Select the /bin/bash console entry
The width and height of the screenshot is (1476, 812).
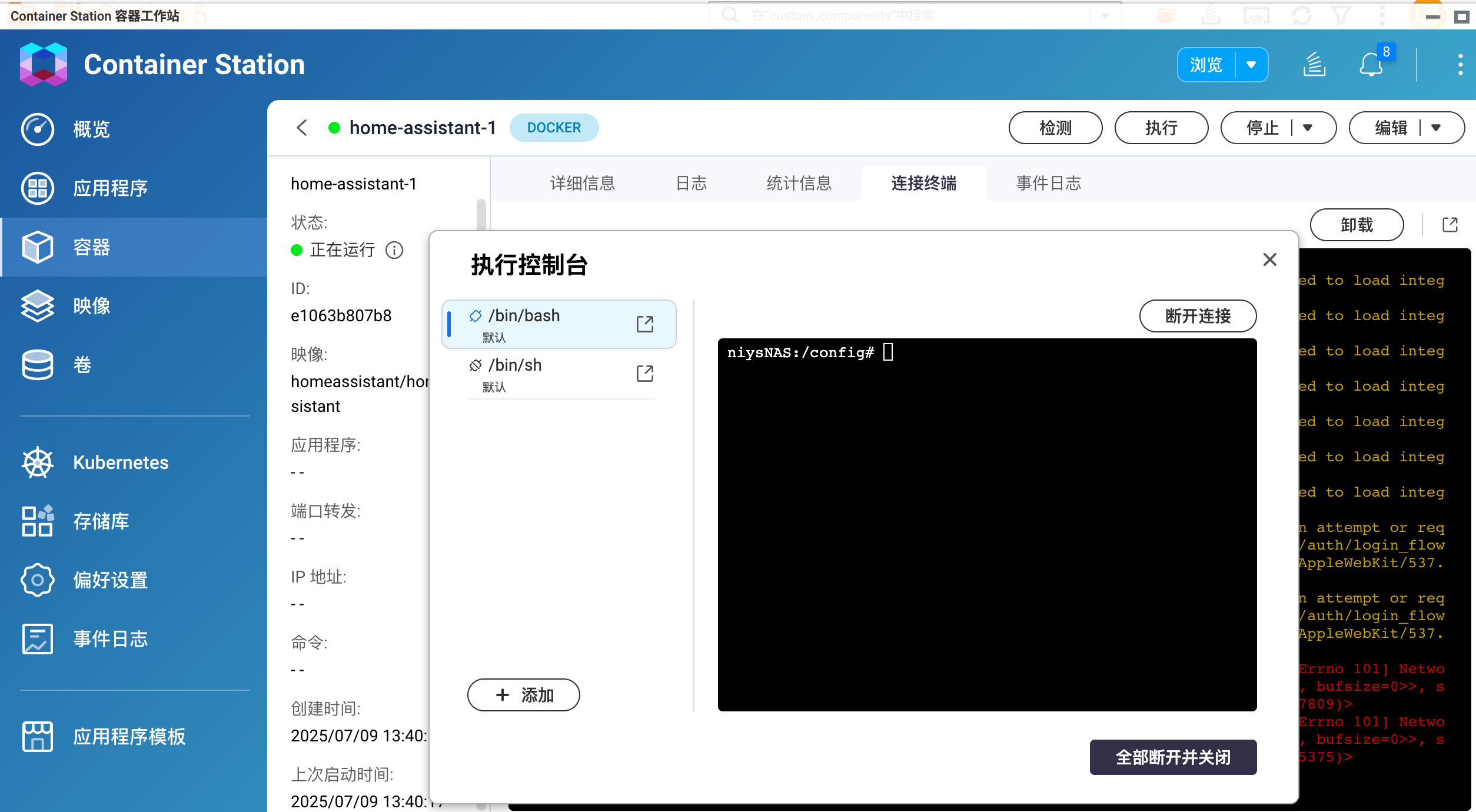[x=559, y=324]
